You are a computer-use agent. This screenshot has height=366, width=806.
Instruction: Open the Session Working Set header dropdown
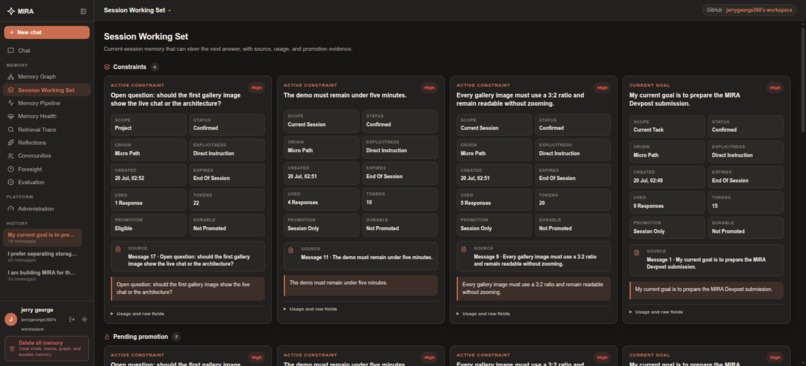pyautogui.click(x=137, y=10)
